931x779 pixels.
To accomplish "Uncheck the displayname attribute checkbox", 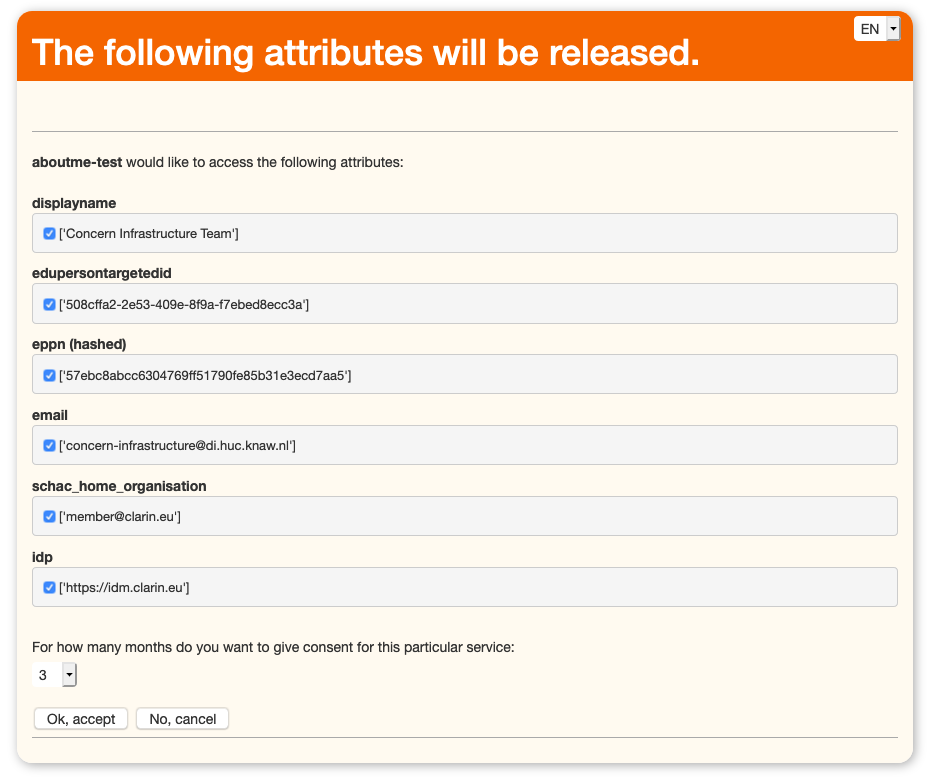I will pyautogui.click(x=49, y=234).
